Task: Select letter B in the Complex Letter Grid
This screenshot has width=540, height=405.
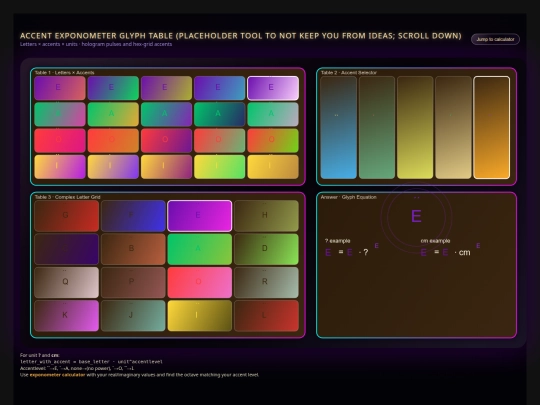Action: tap(133, 249)
